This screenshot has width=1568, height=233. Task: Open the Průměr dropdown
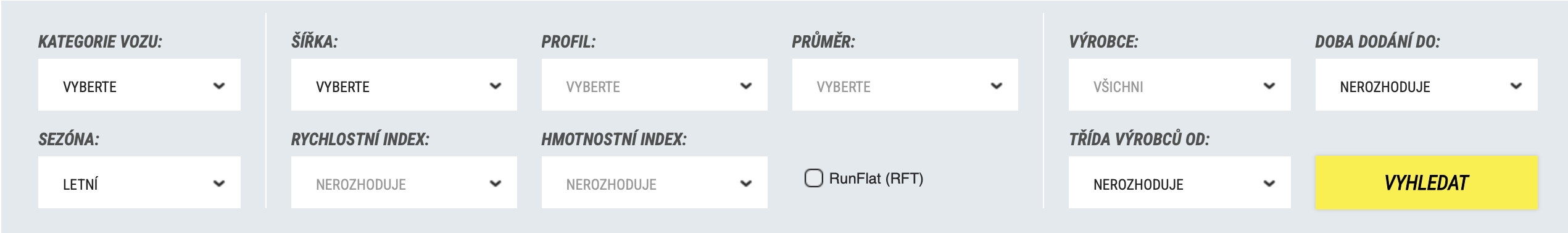(x=905, y=85)
